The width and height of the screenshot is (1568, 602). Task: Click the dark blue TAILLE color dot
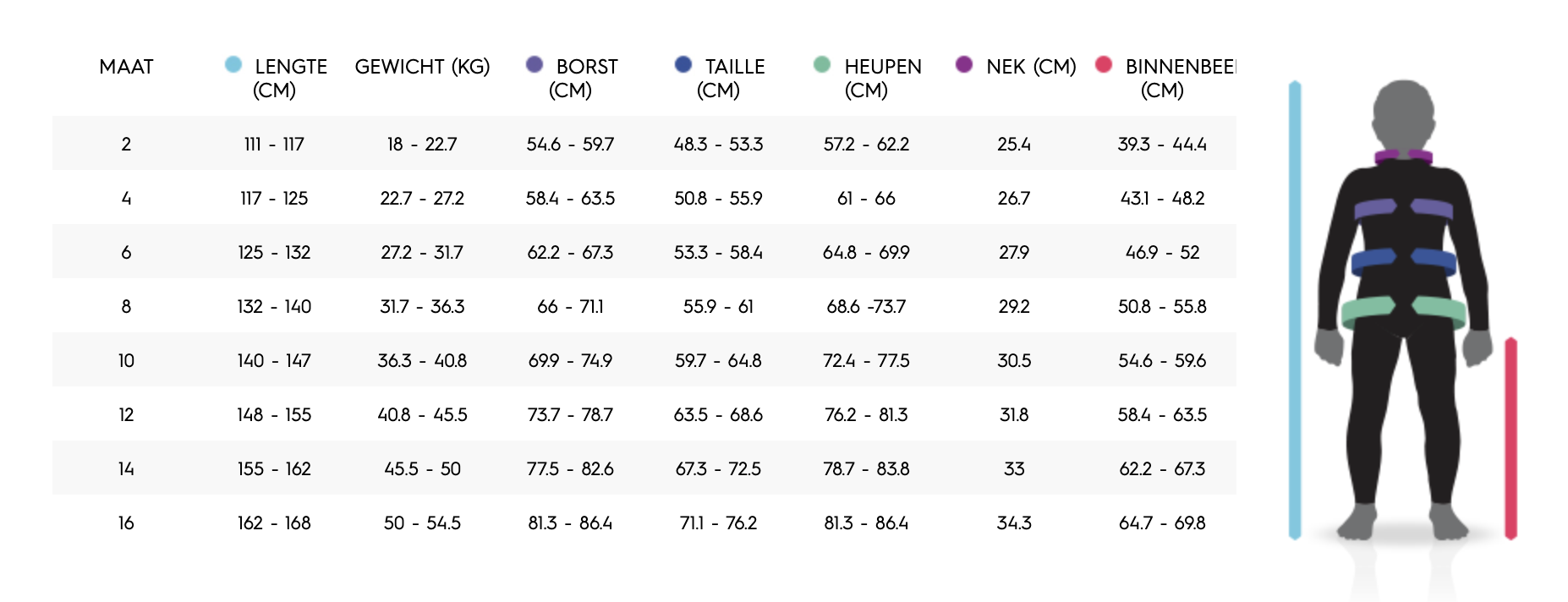[683, 64]
